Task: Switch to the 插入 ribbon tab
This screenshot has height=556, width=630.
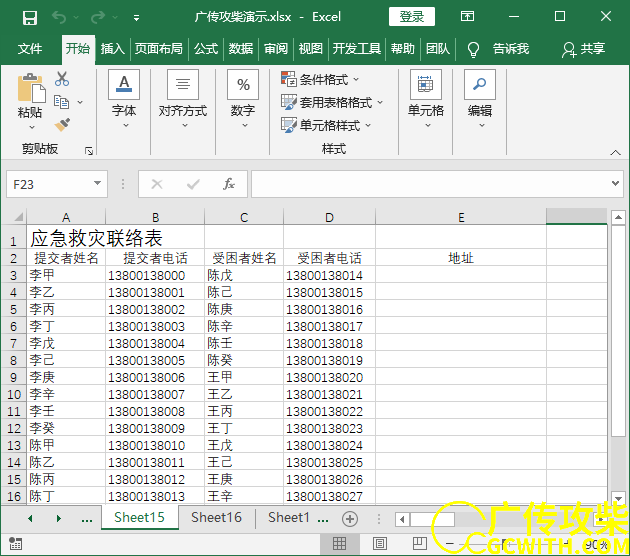Action: point(112,49)
